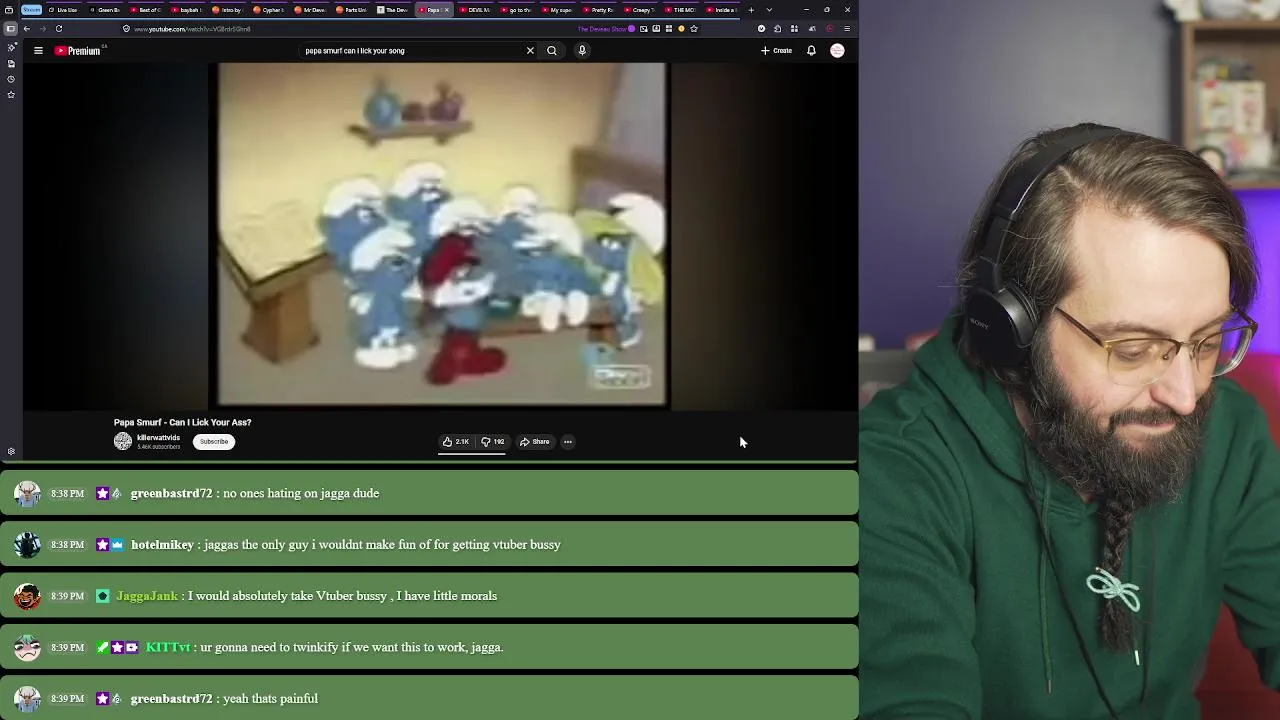The image size is (1280, 720).
Task: Open the sidebar panel toggle icon
Action: point(11,29)
